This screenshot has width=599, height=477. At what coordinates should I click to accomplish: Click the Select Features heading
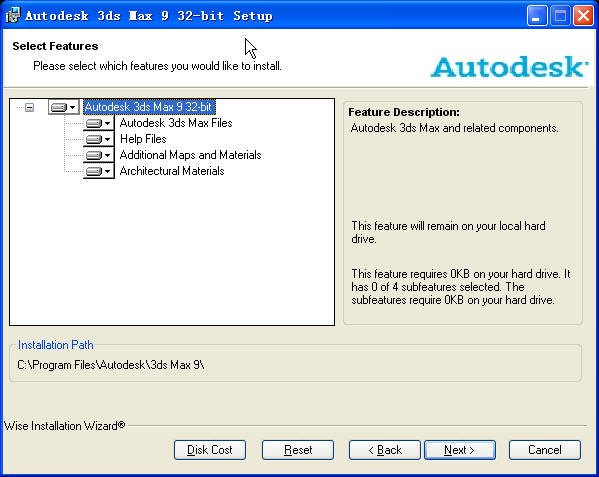55,46
